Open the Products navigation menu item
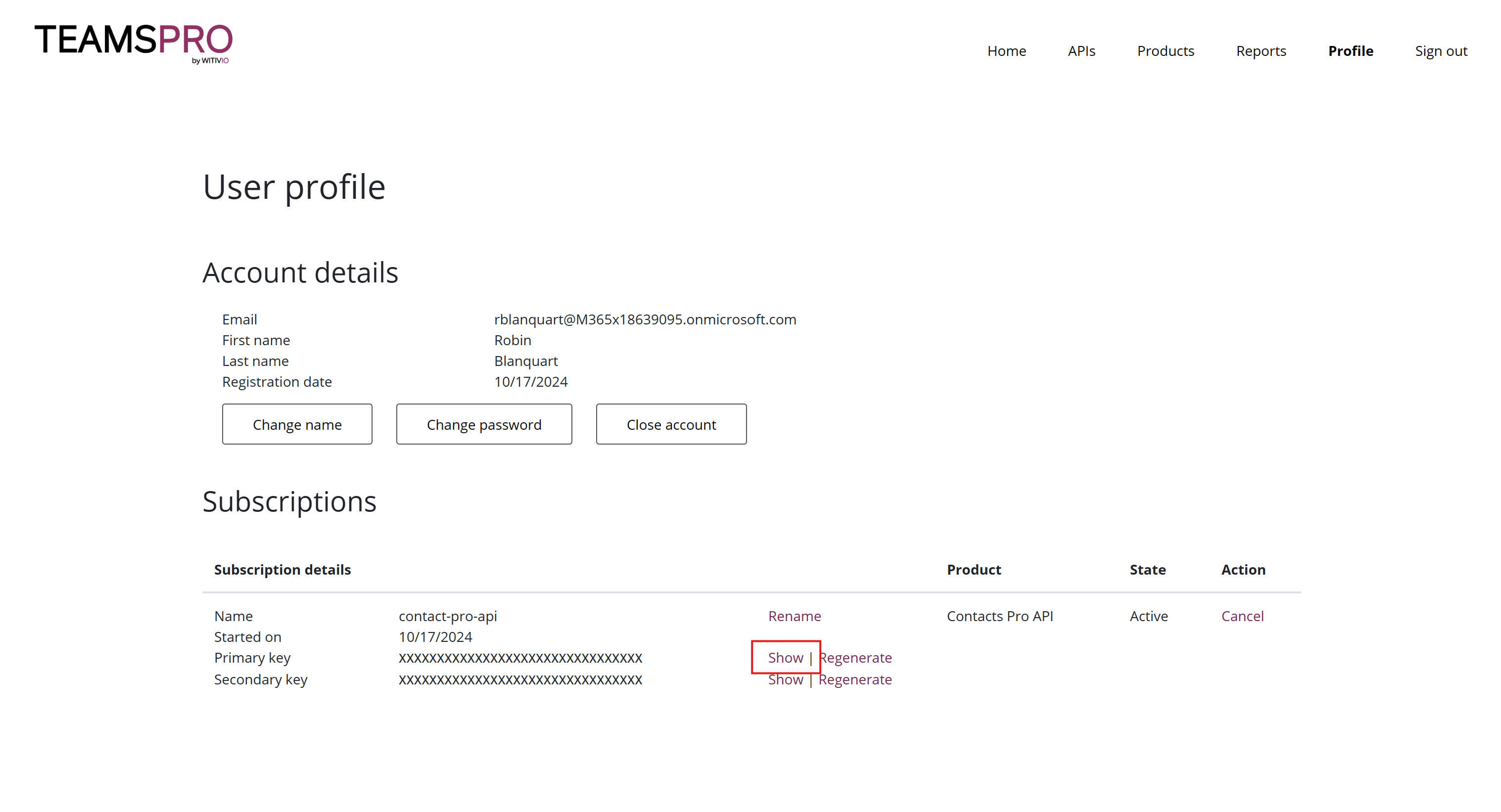The image size is (1501, 812). click(x=1164, y=50)
